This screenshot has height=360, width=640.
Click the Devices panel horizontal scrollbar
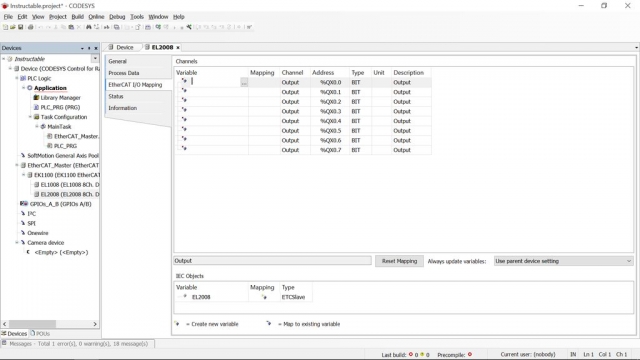pyautogui.click(x=50, y=324)
